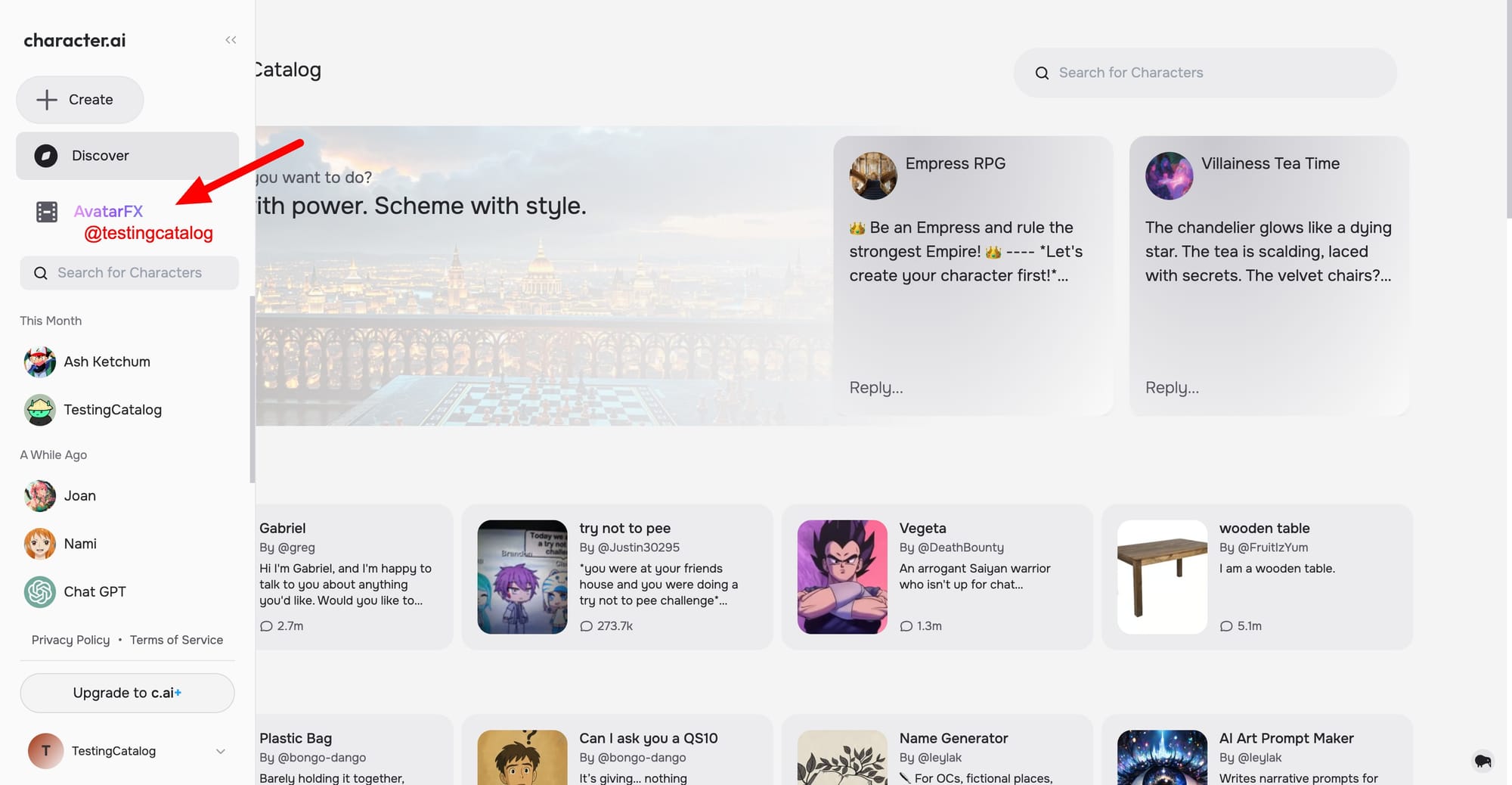Click Reply field on Empress RPG card
This screenshot has width=1512, height=785.
876,388
